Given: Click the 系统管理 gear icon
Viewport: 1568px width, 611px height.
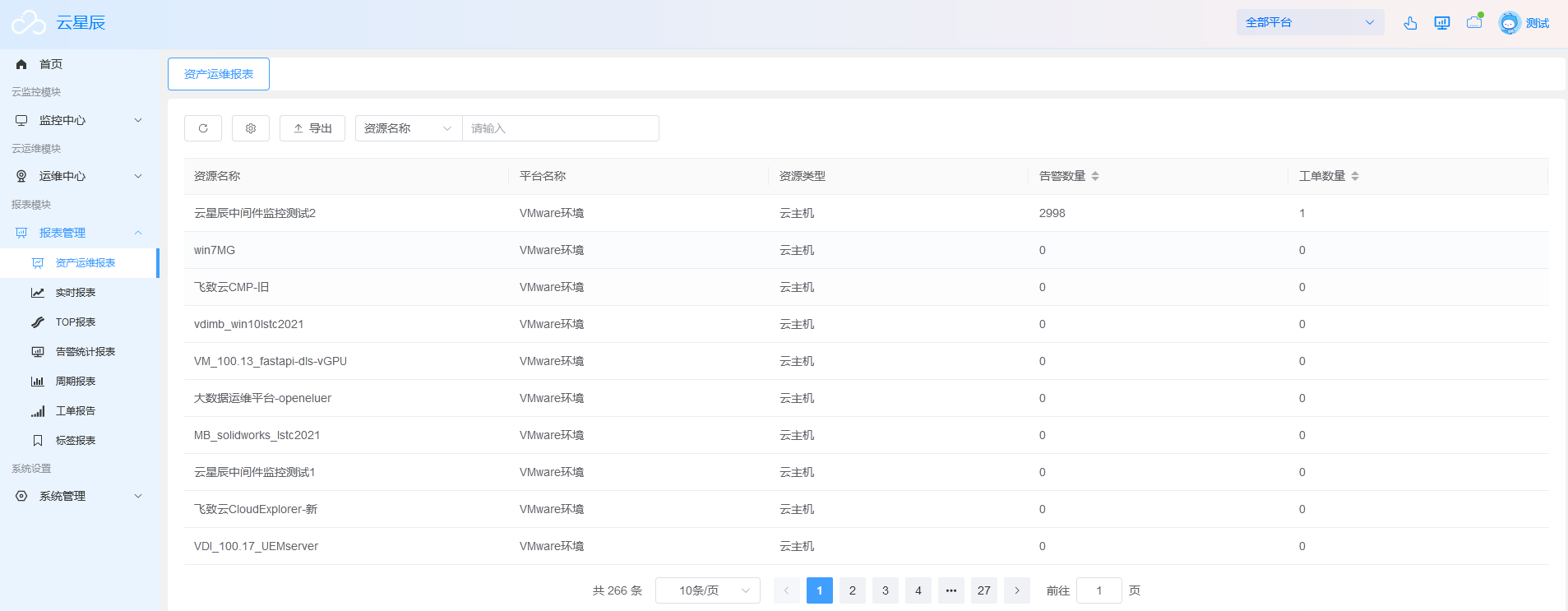Looking at the screenshot, I should [21, 496].
